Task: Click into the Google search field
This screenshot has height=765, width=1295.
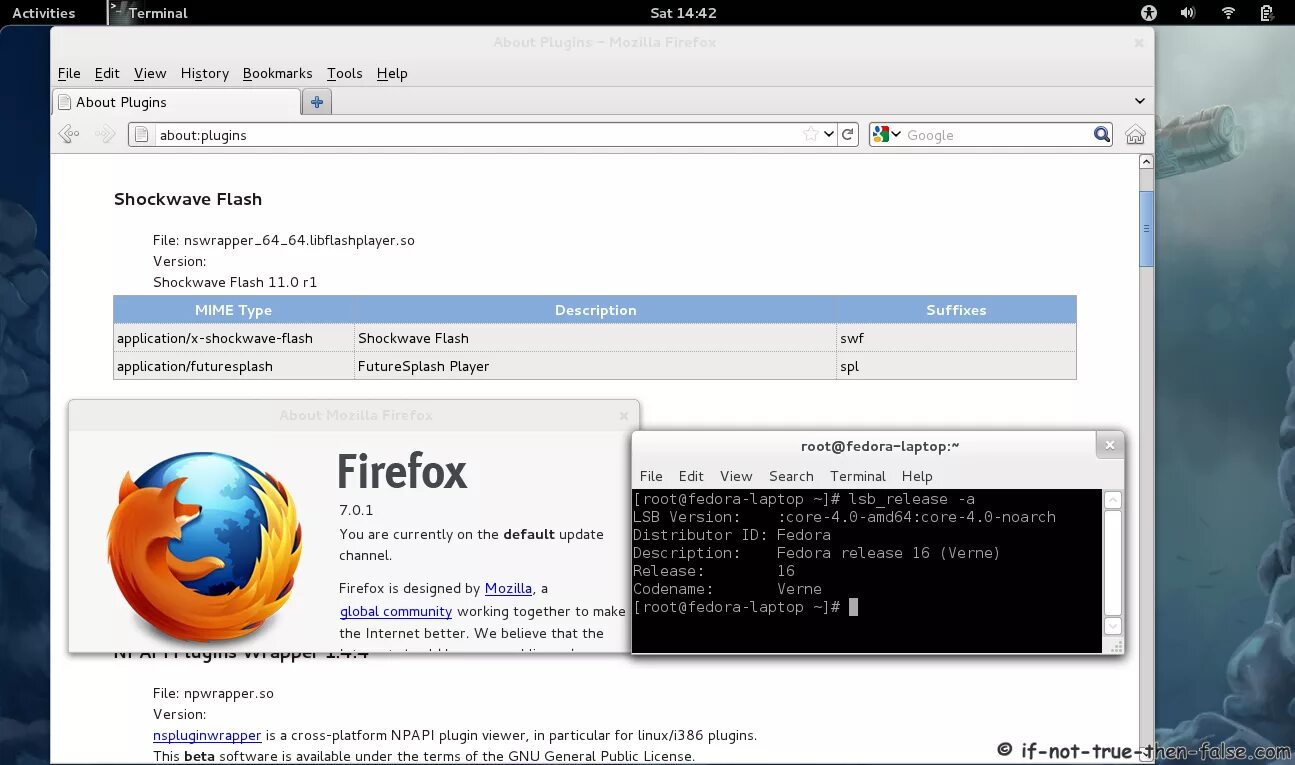Action: [997, 134]
